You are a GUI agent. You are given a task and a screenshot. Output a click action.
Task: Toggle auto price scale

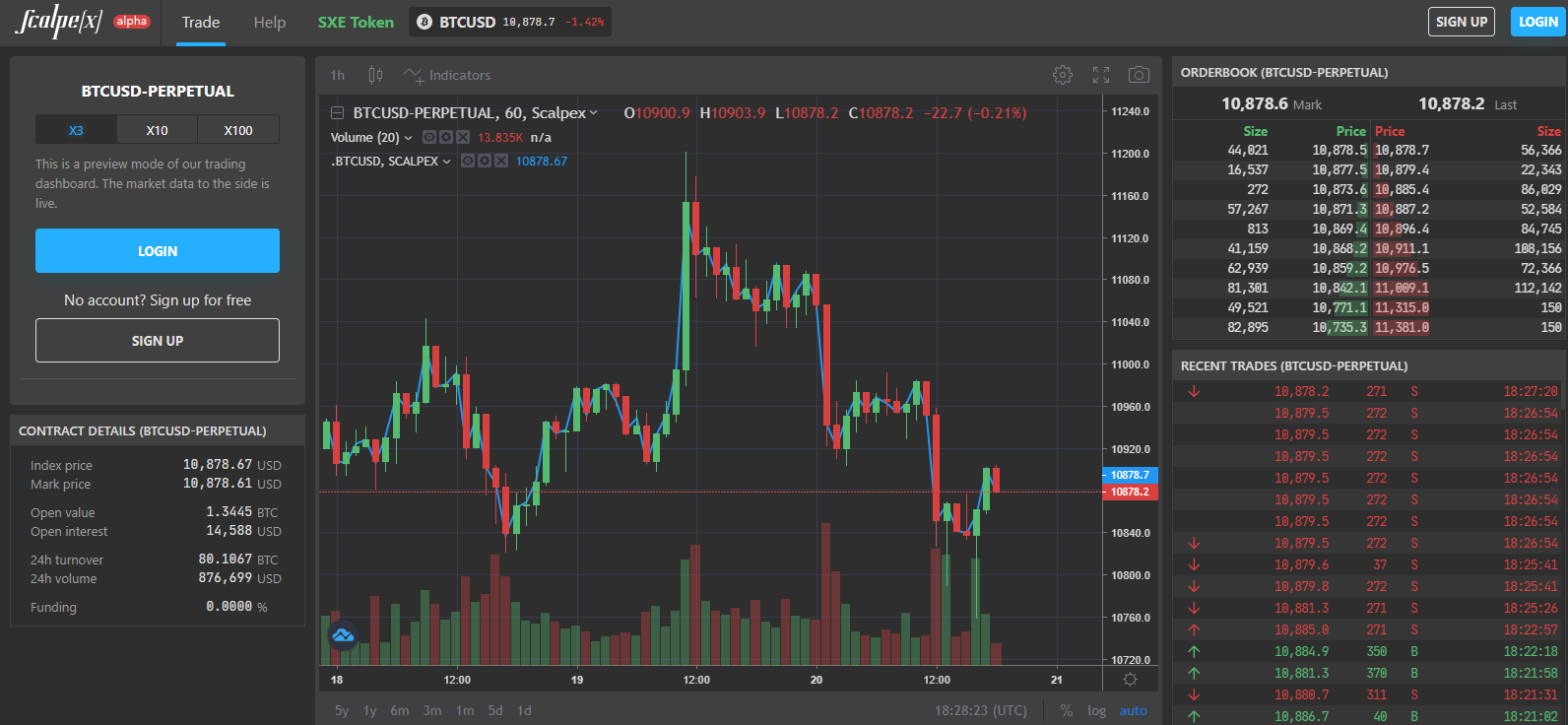(1133, 710)
